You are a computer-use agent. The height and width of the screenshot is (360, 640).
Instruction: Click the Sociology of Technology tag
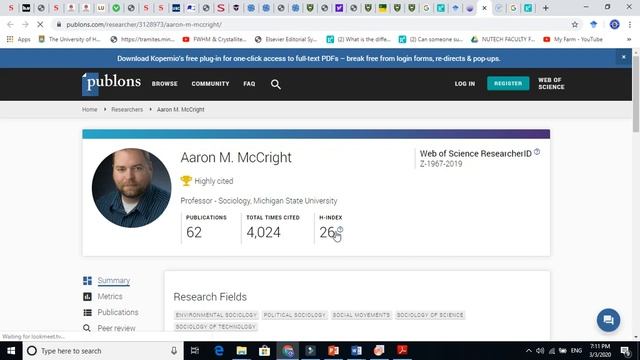(215, 327)
